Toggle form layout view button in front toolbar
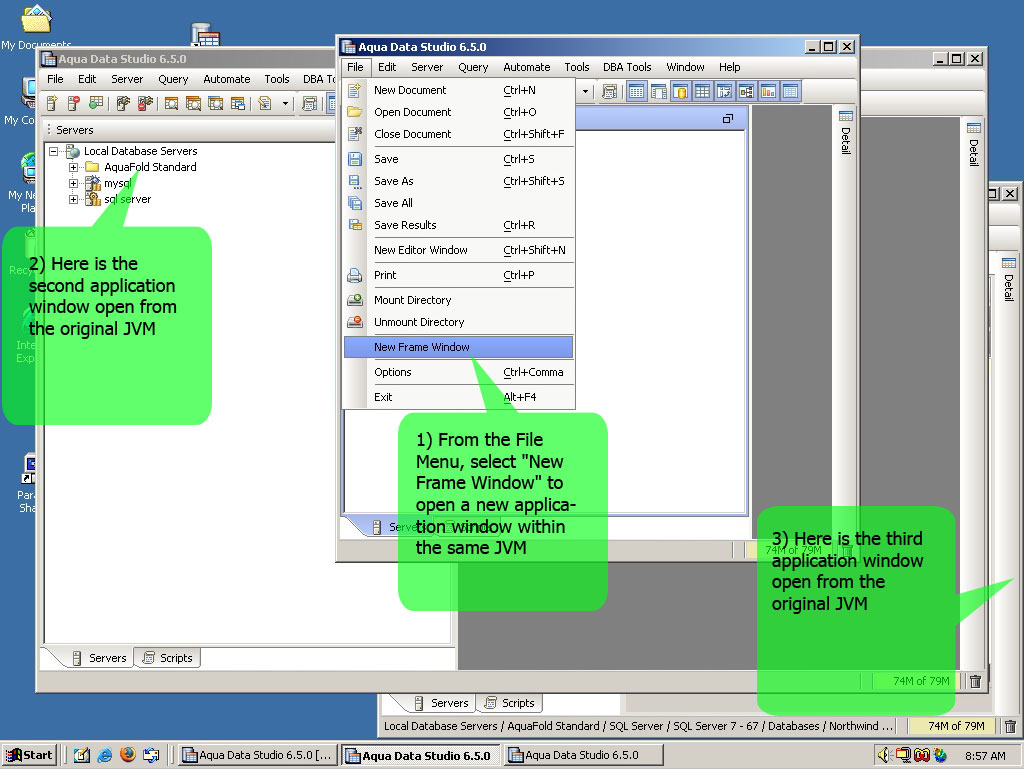Viewport: 1024px width, 769px height. click(658, 91)
